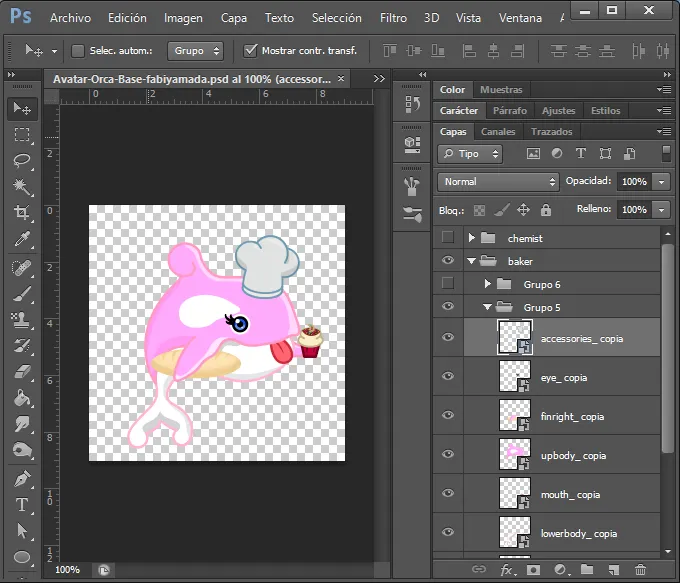Collapse Grupo 5
The width and height of the screenshot is (680, 583).
pos(487,307)
